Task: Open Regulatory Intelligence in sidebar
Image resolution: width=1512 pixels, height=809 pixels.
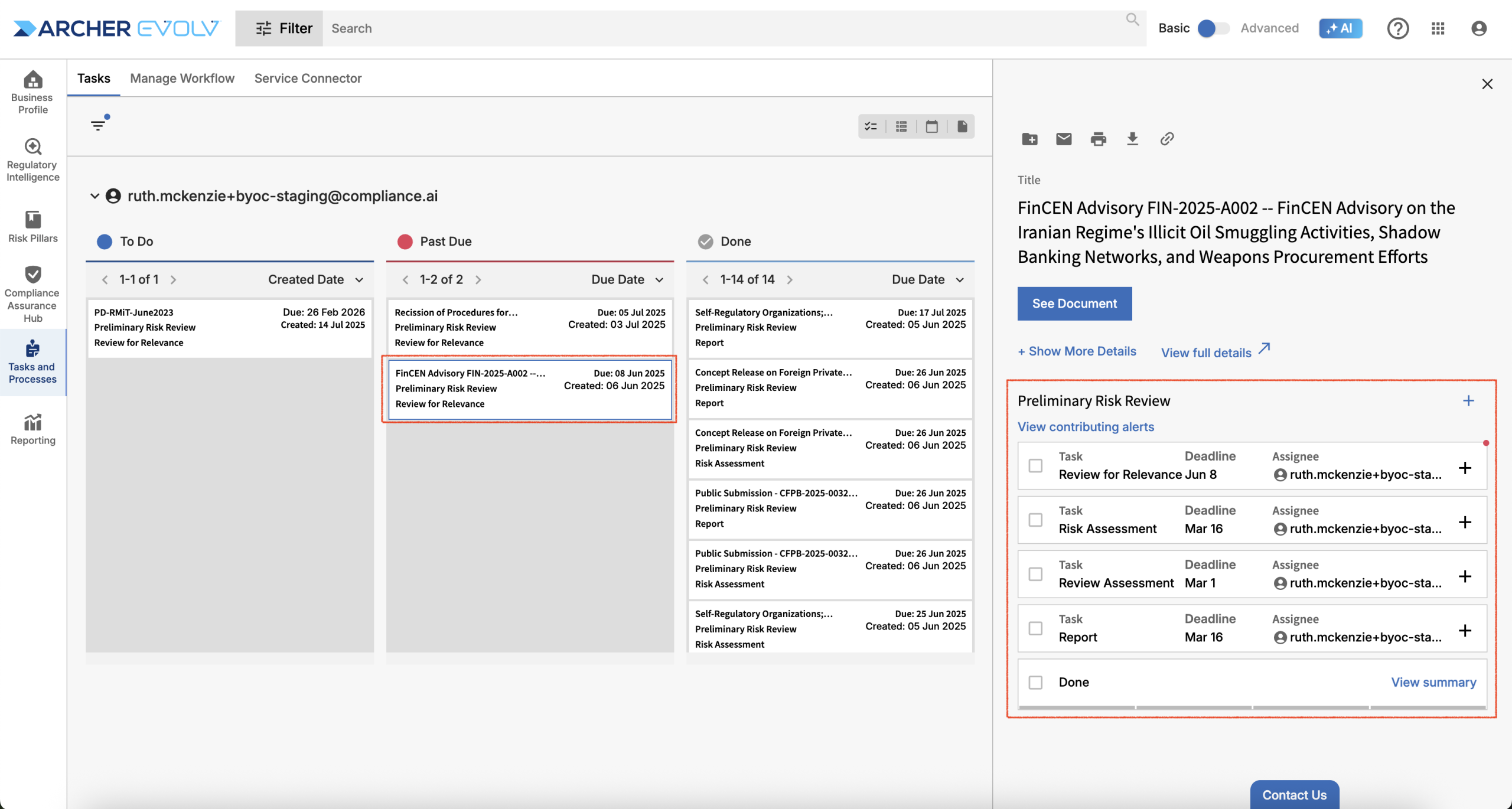Action: [33, 160]
